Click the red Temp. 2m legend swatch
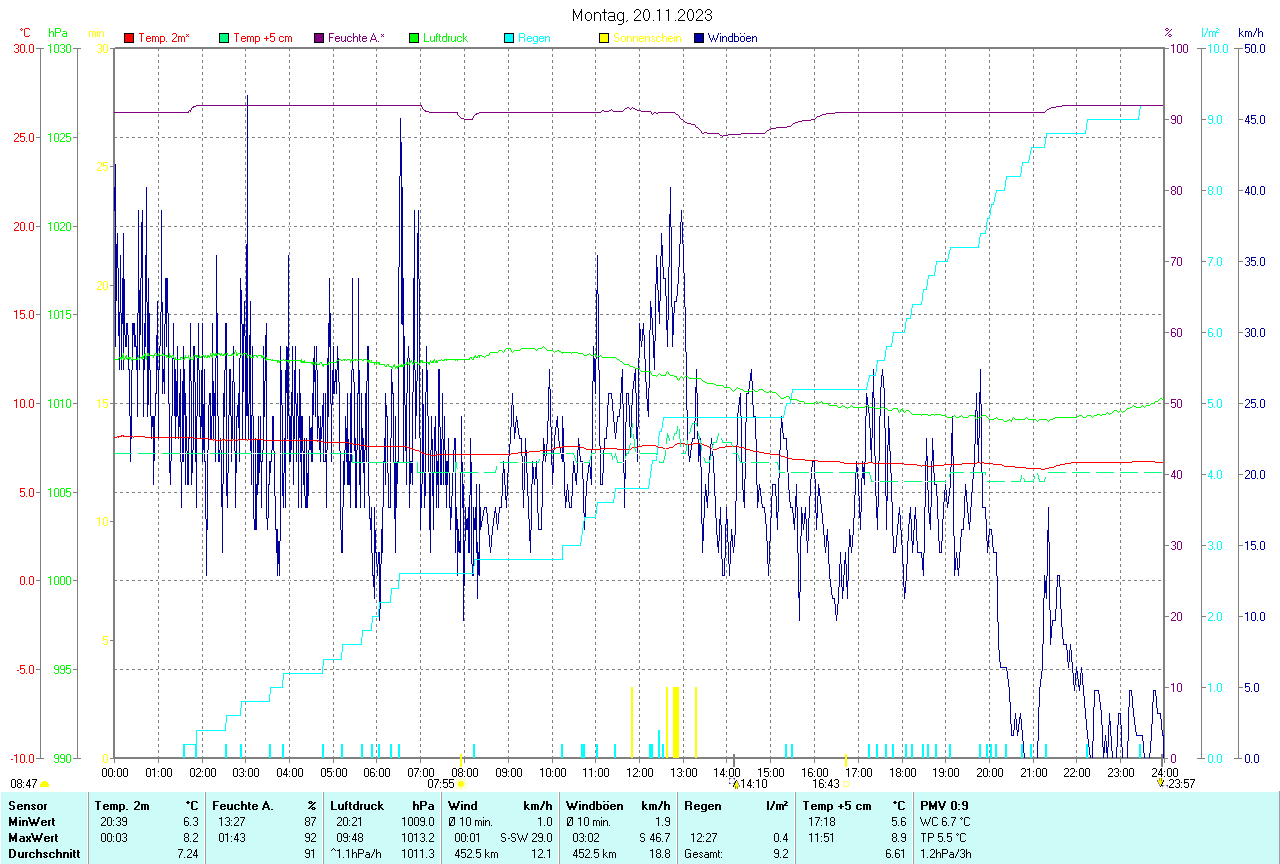 point(129,38)
